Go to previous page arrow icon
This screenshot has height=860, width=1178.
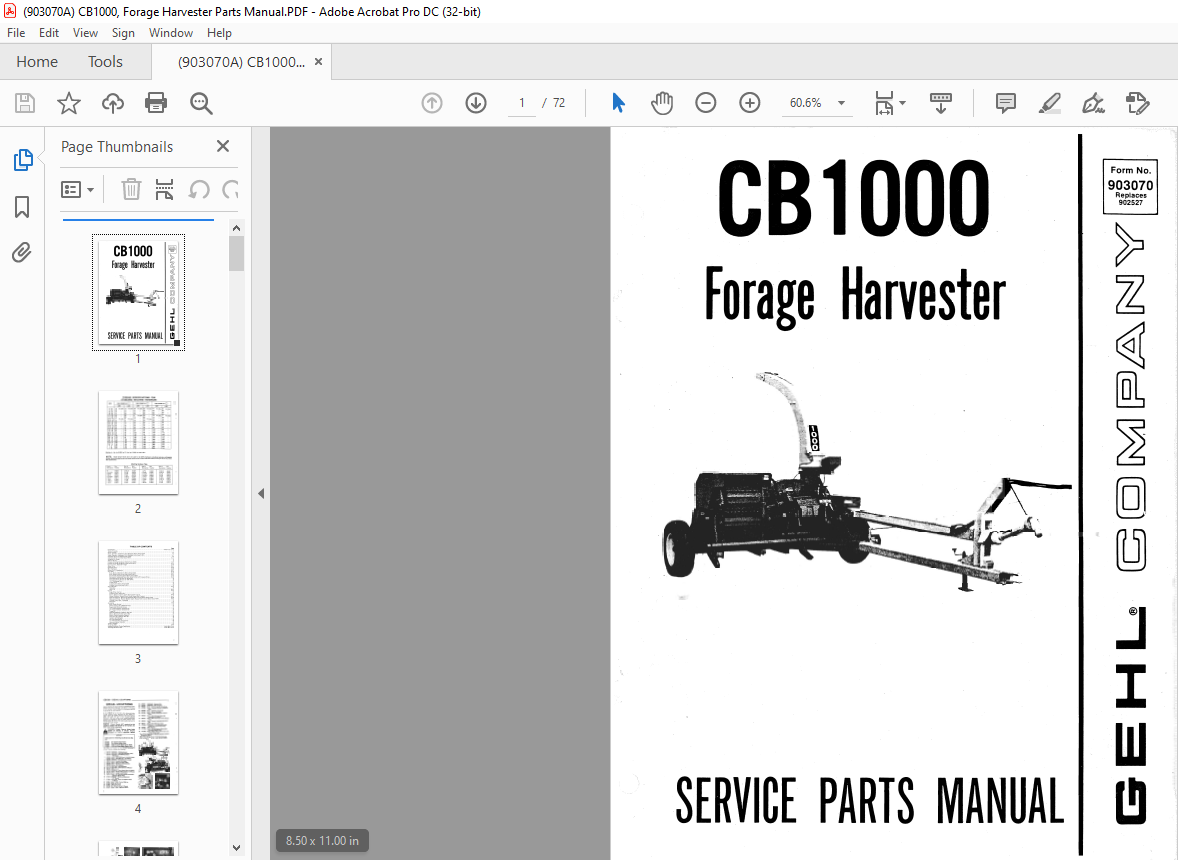click(x=432, y=103)
